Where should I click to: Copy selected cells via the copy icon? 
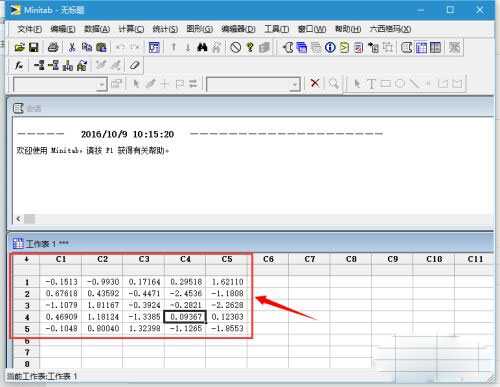(x=87, y=47)
